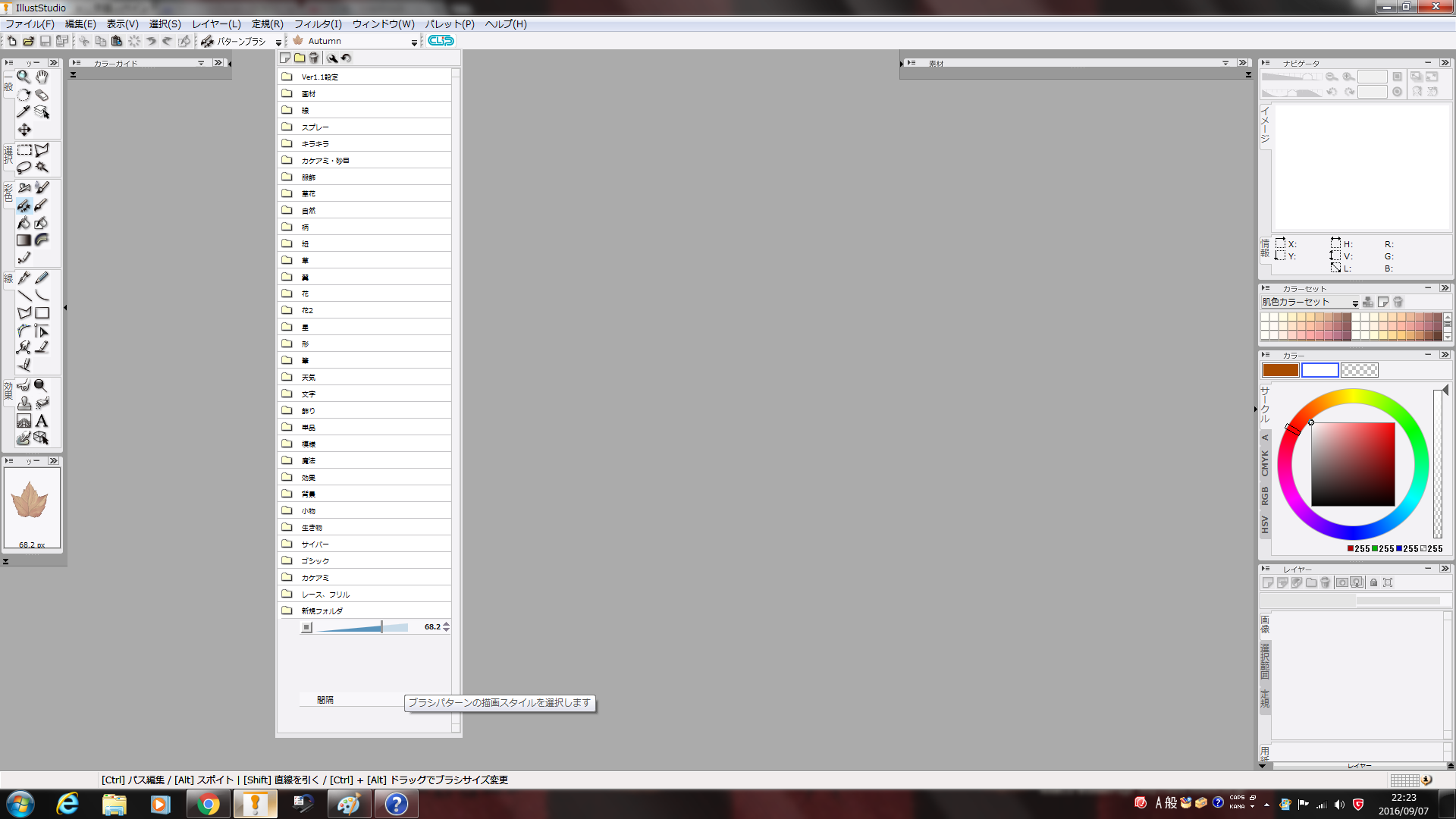Select the Rectangle selection tool

click(24, 150)
